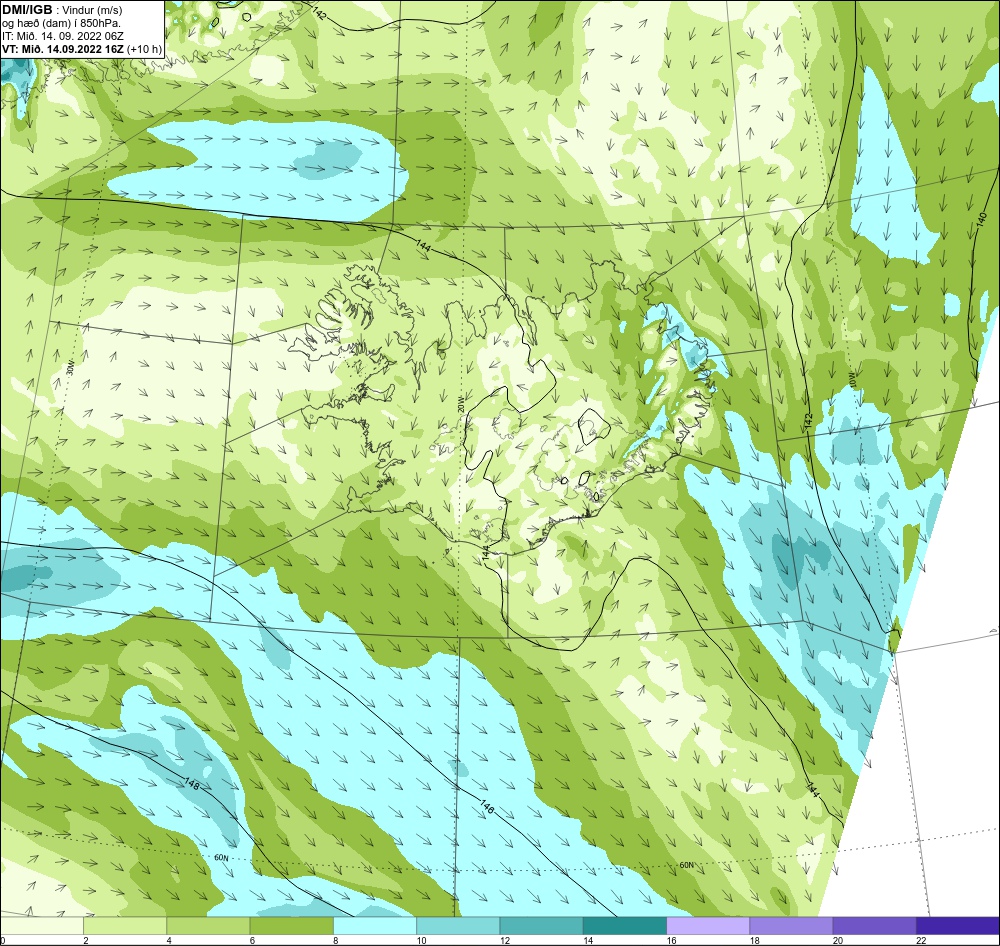Viewport: 1000px width, 946px height.
Task: Pick the 4–6 m/s green legend swatch
Action: click(x=208, y=925)
